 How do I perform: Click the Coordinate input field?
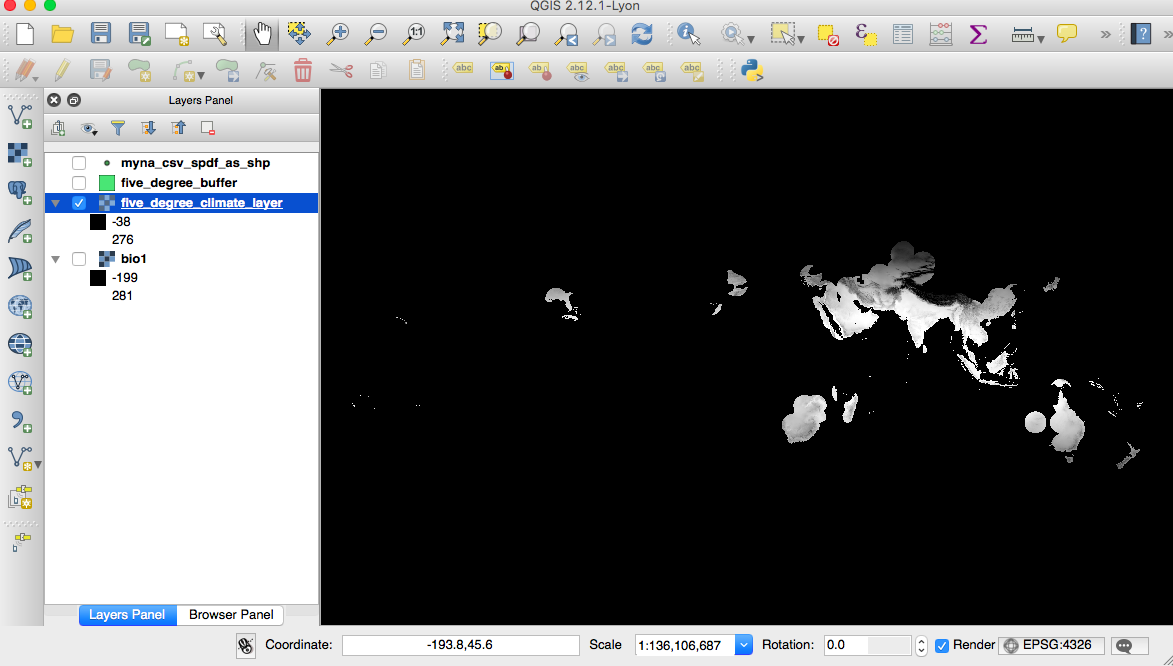(460, 645)
